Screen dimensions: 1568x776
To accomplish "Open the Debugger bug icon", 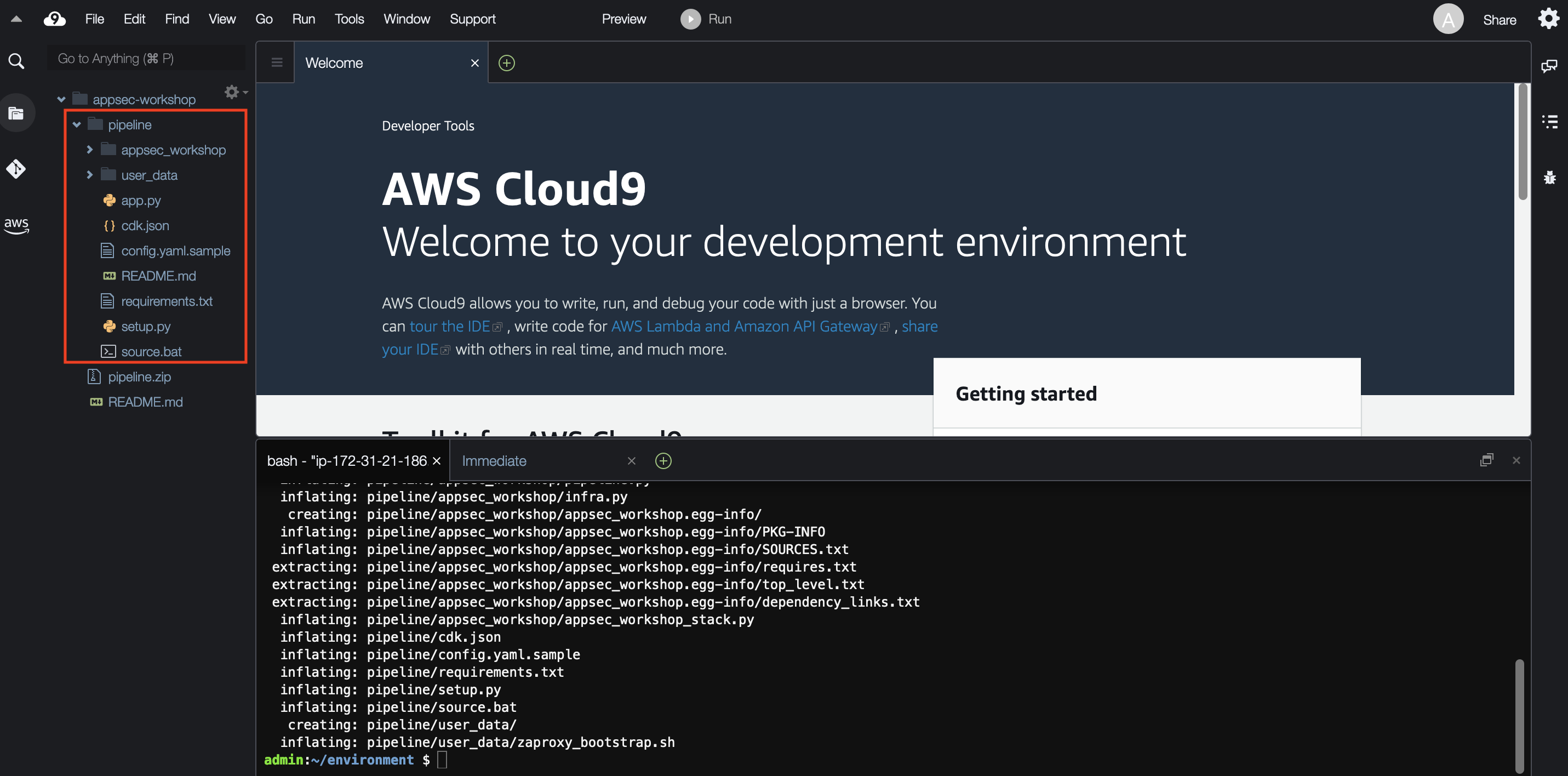I will point(1549,177).
